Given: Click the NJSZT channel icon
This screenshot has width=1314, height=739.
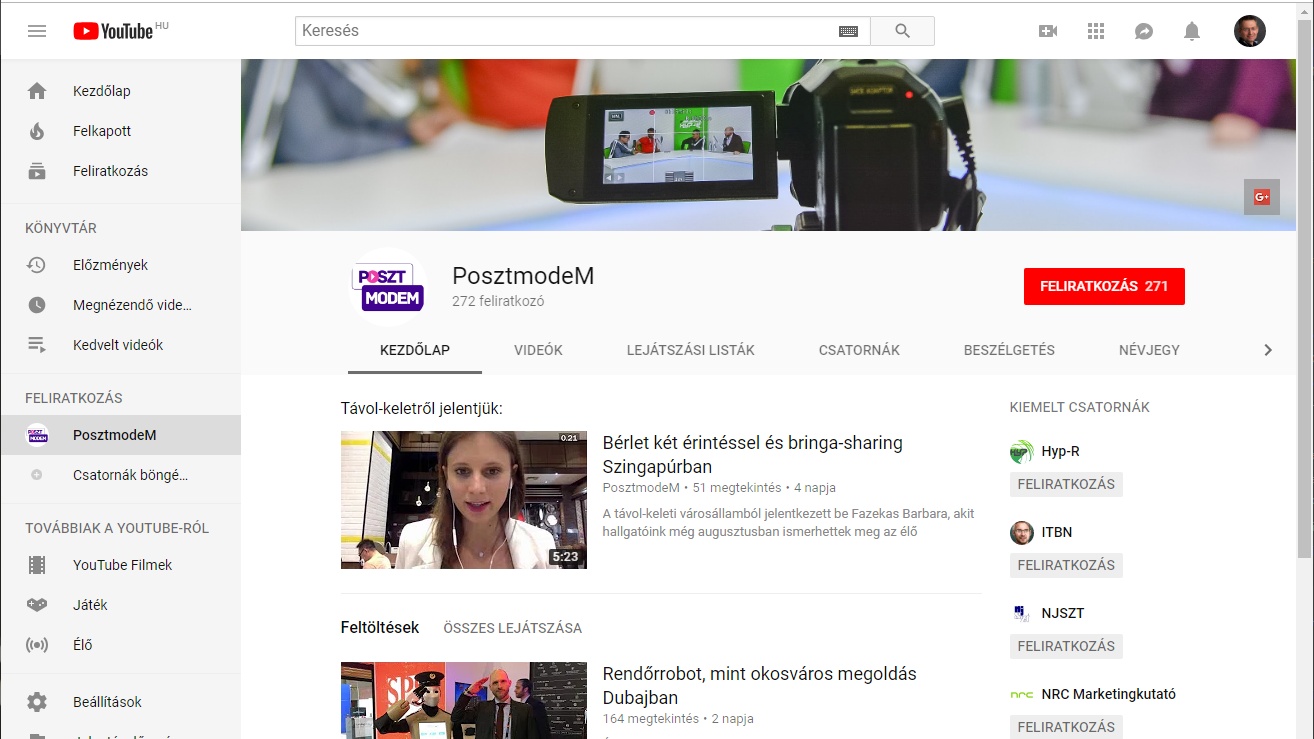Looking at the screenshot, I should coord(1021,613).
